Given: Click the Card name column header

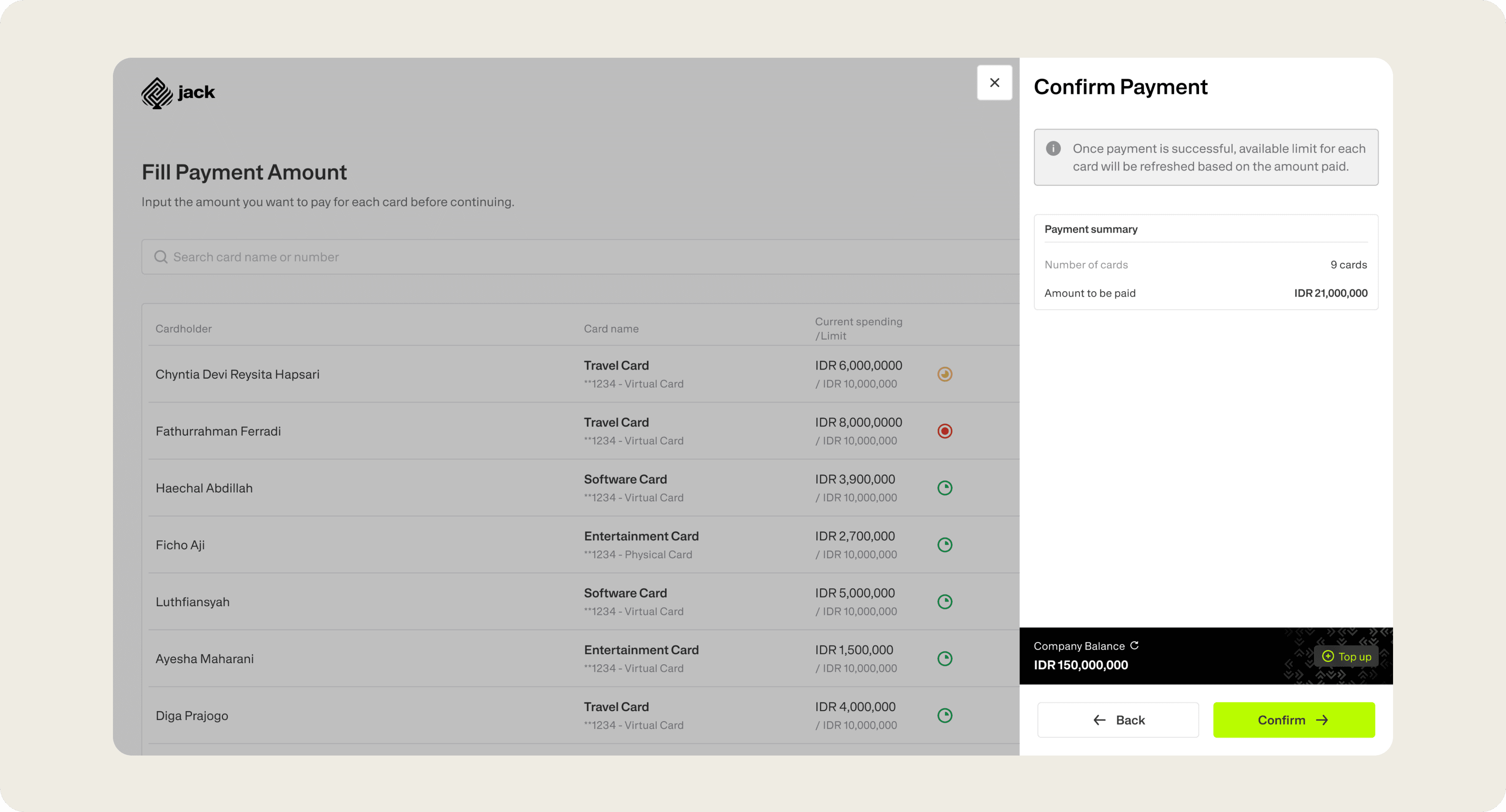Looking at the screenshot, I should tap(611, 328).
